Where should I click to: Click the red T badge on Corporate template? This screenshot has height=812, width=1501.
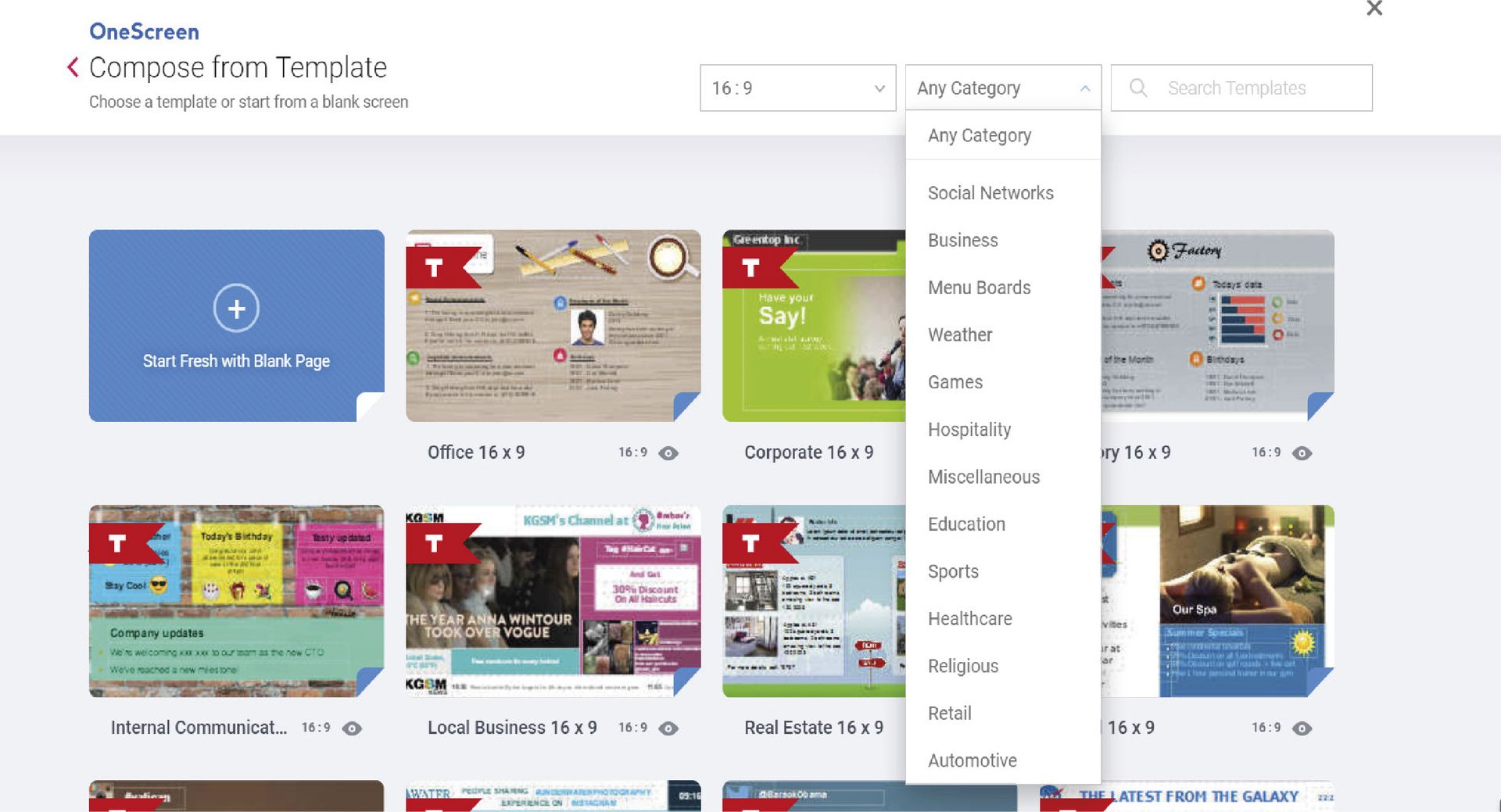[x=751, y=268]
